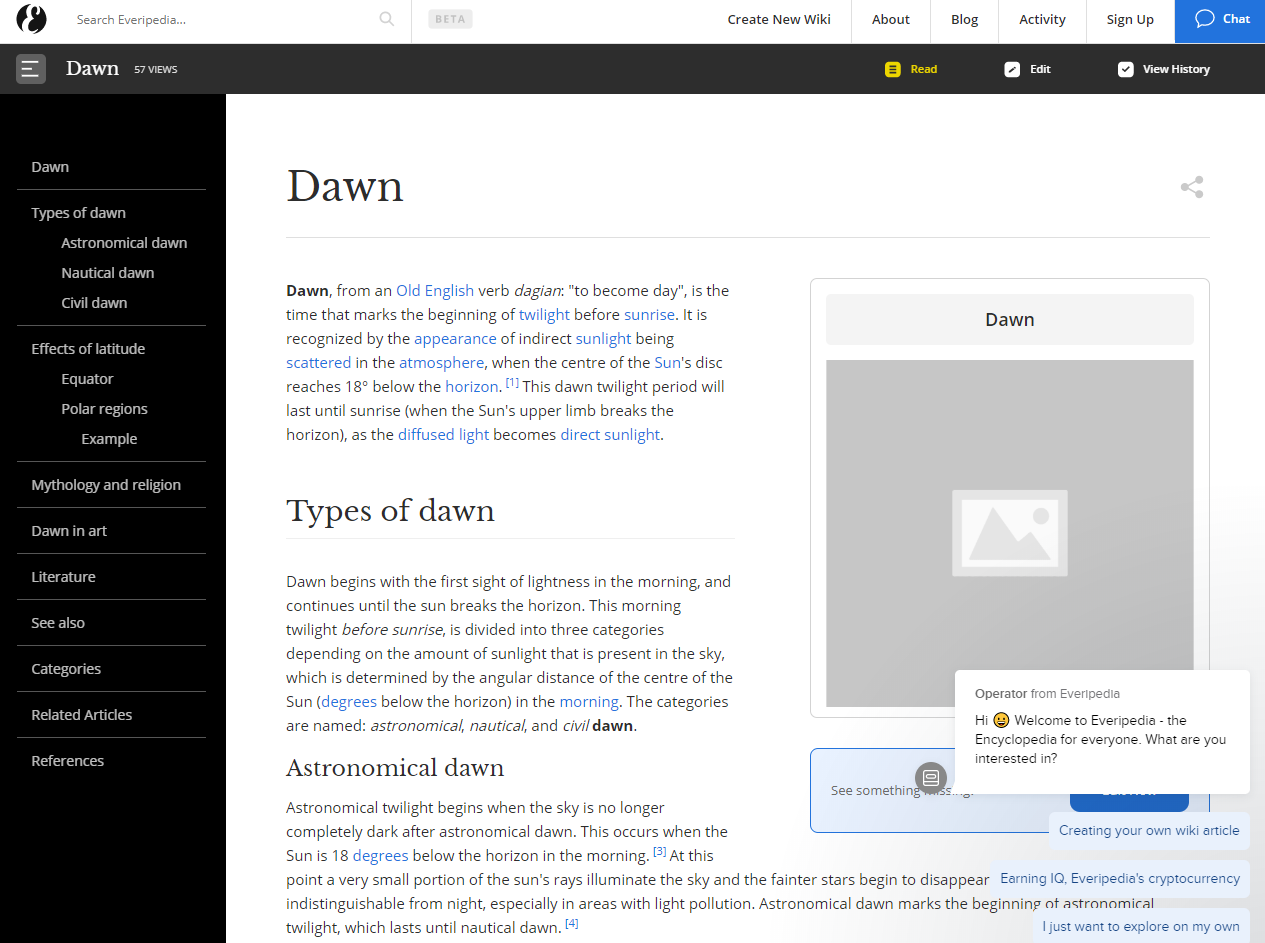Go to References section

tap(67, 761)
